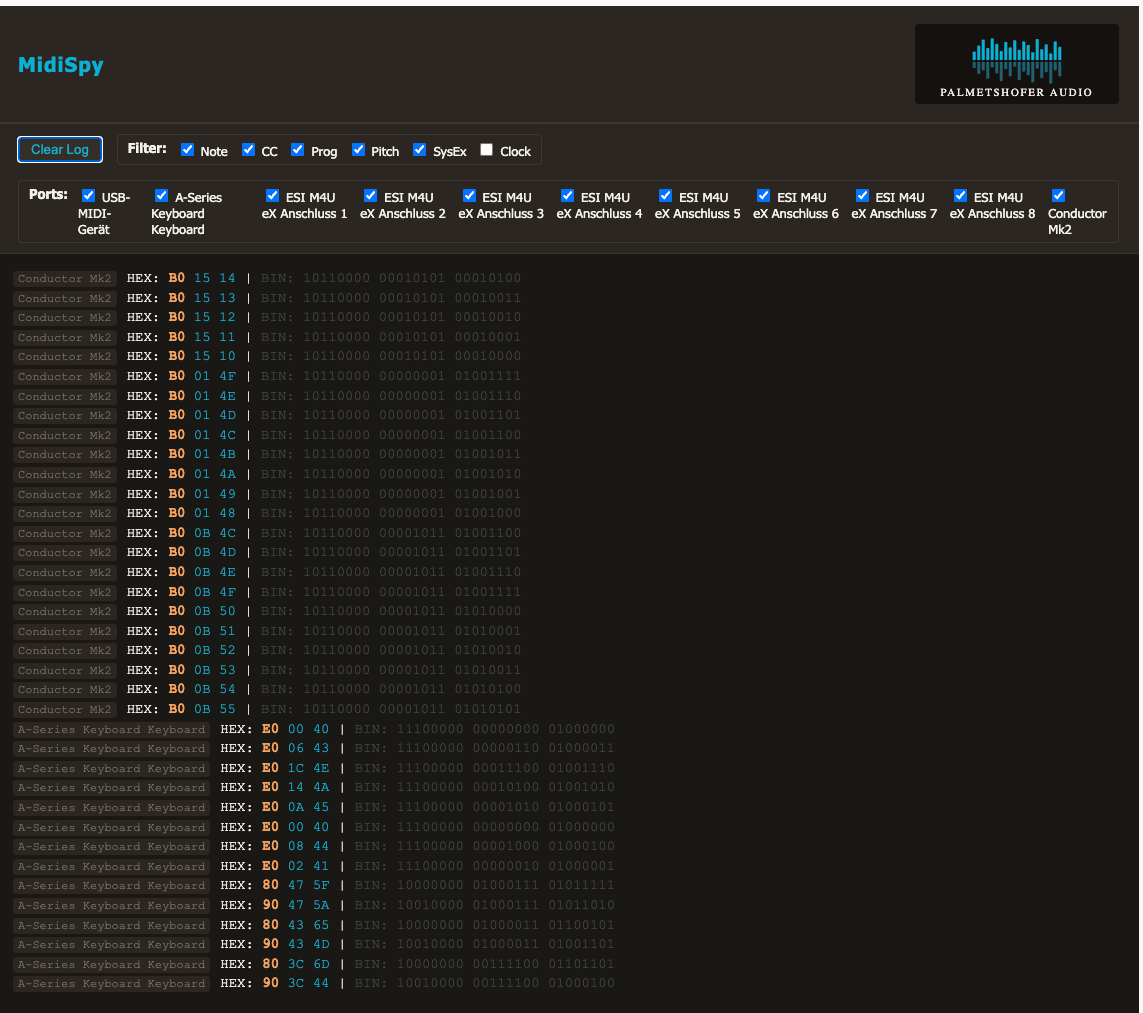This screenshot has width=1143, height=1013.
Task: Select the log row HEX B0 15 14
Action: tap(268, 278)
